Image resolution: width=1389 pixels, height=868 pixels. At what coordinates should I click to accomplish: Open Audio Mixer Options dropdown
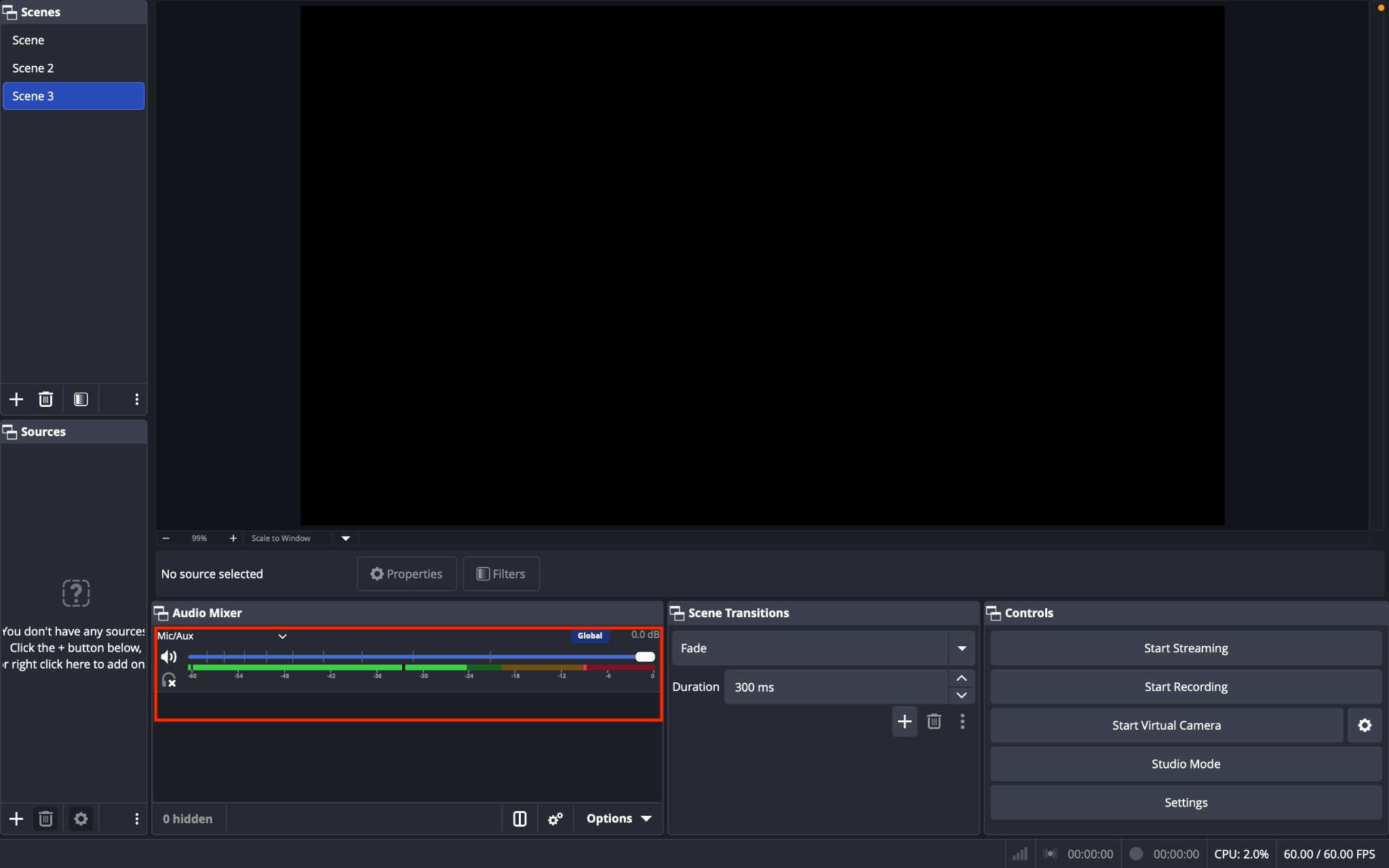click(619, 818)
